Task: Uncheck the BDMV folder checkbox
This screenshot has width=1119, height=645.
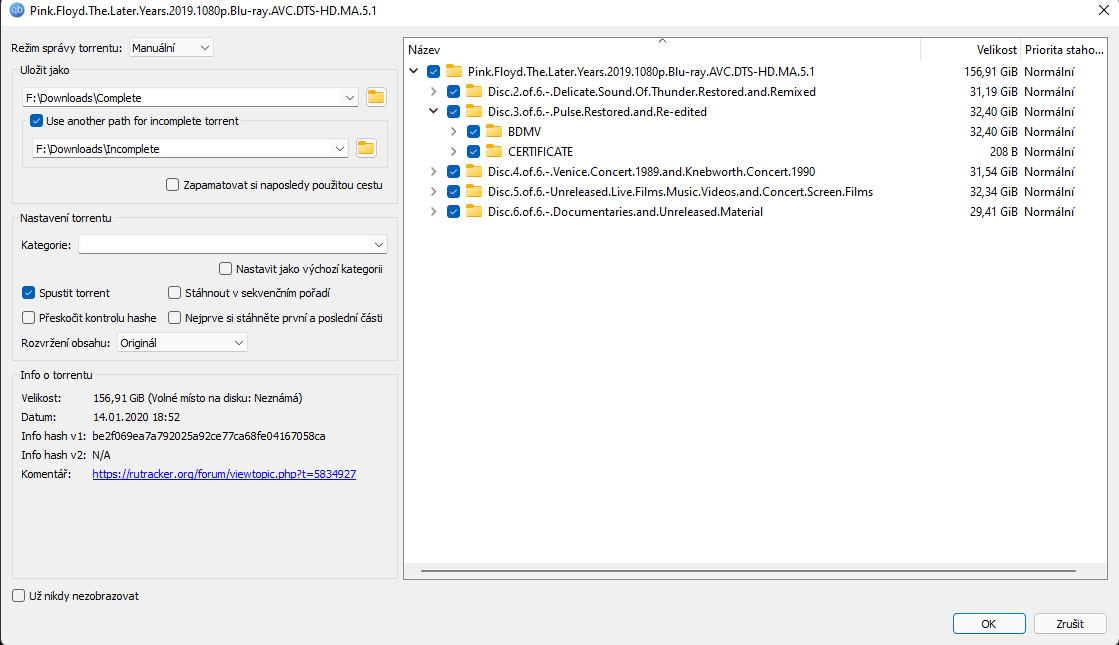Action: [473, 131]
